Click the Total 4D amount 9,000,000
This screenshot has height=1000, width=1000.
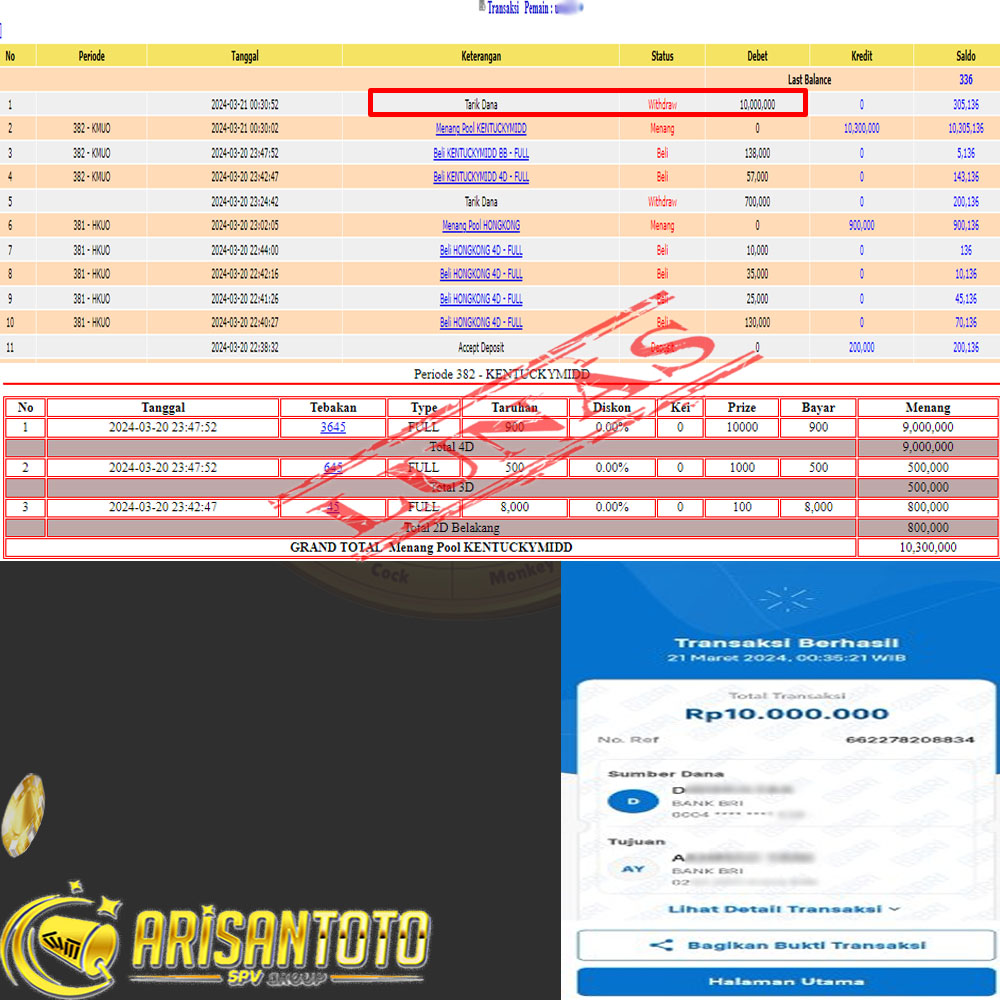927,447
